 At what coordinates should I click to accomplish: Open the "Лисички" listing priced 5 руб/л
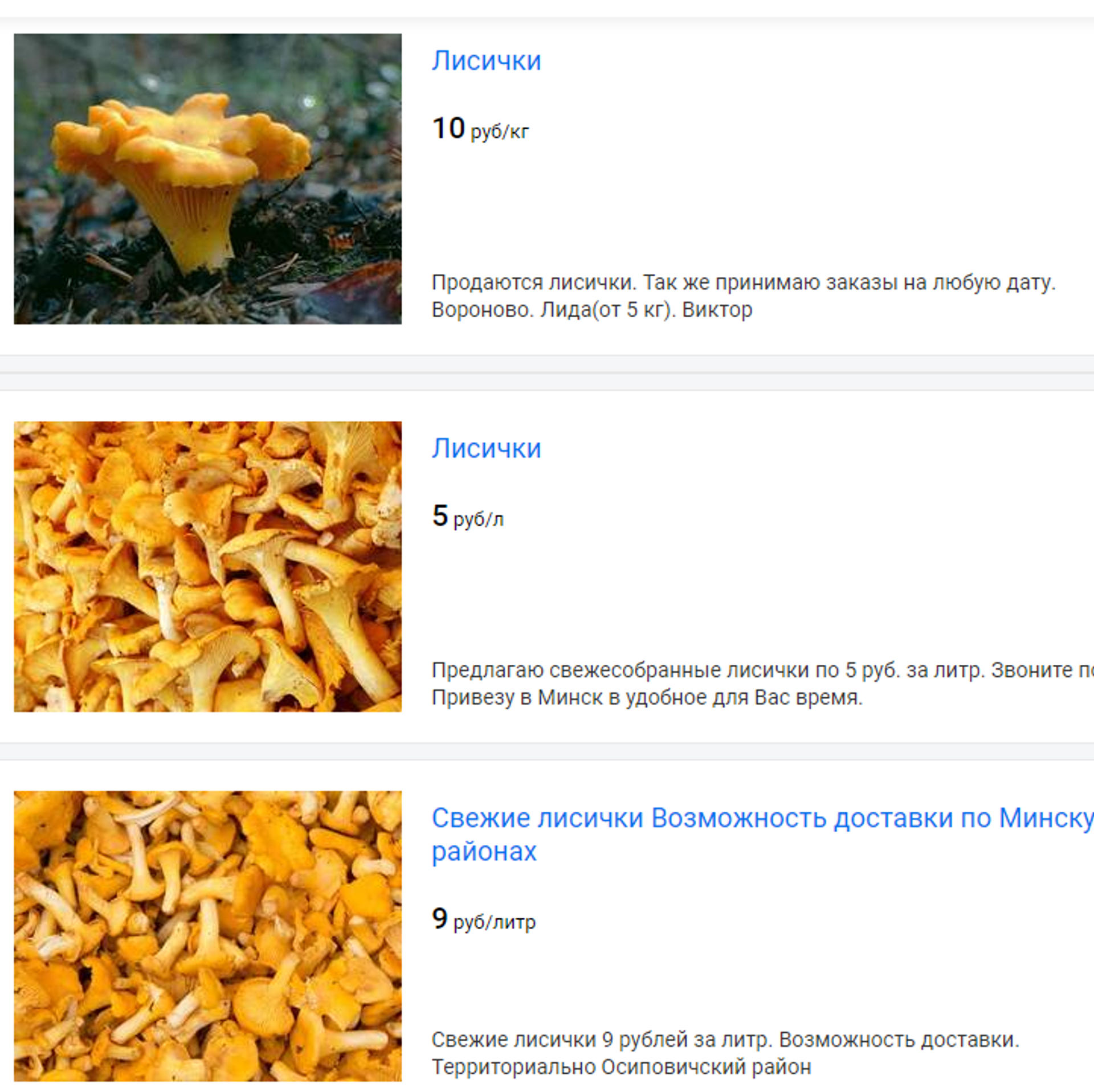tap(486, 448)
